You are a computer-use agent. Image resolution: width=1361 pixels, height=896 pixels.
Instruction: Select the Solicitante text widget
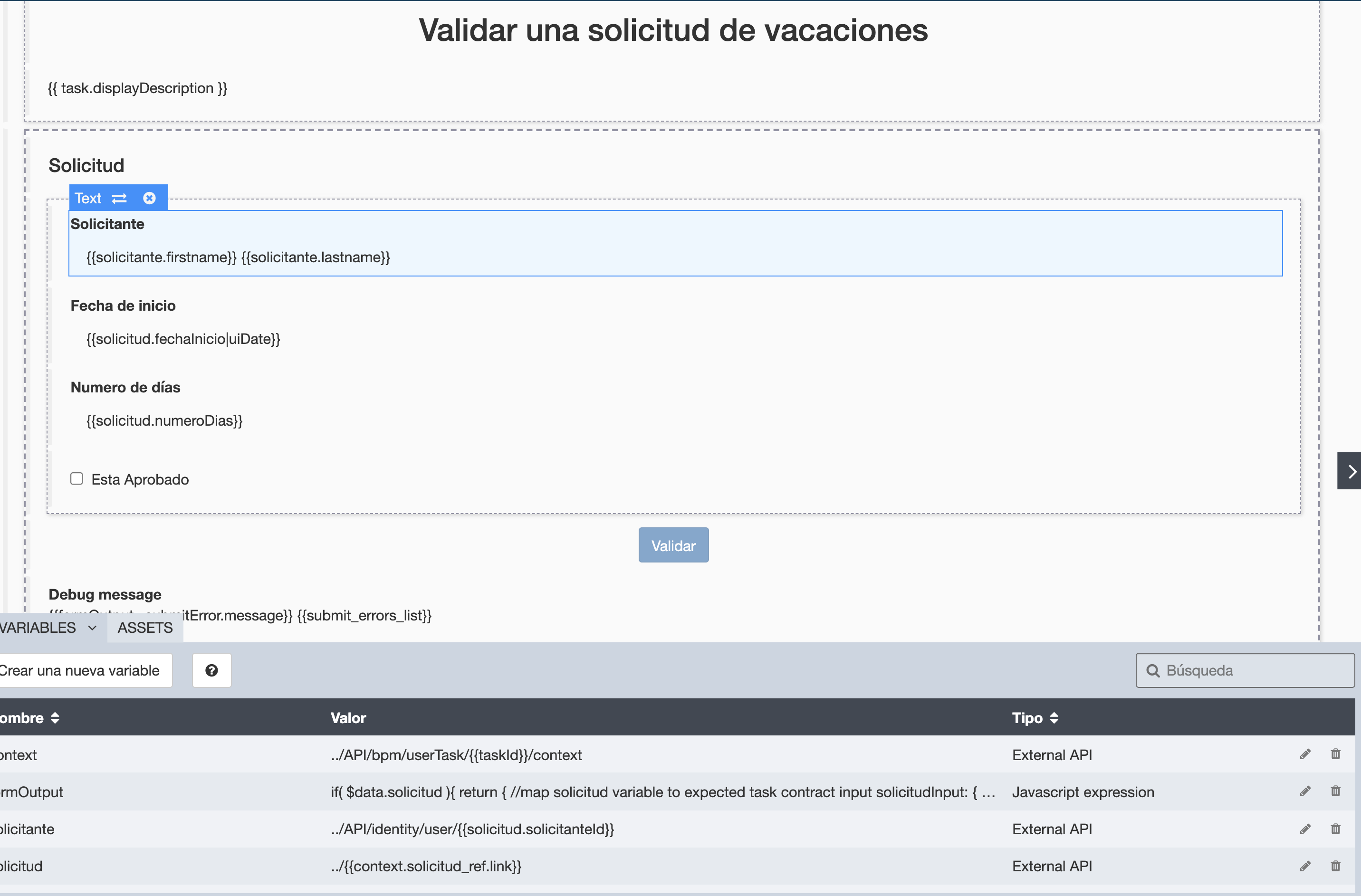click(x=675, y=243)
